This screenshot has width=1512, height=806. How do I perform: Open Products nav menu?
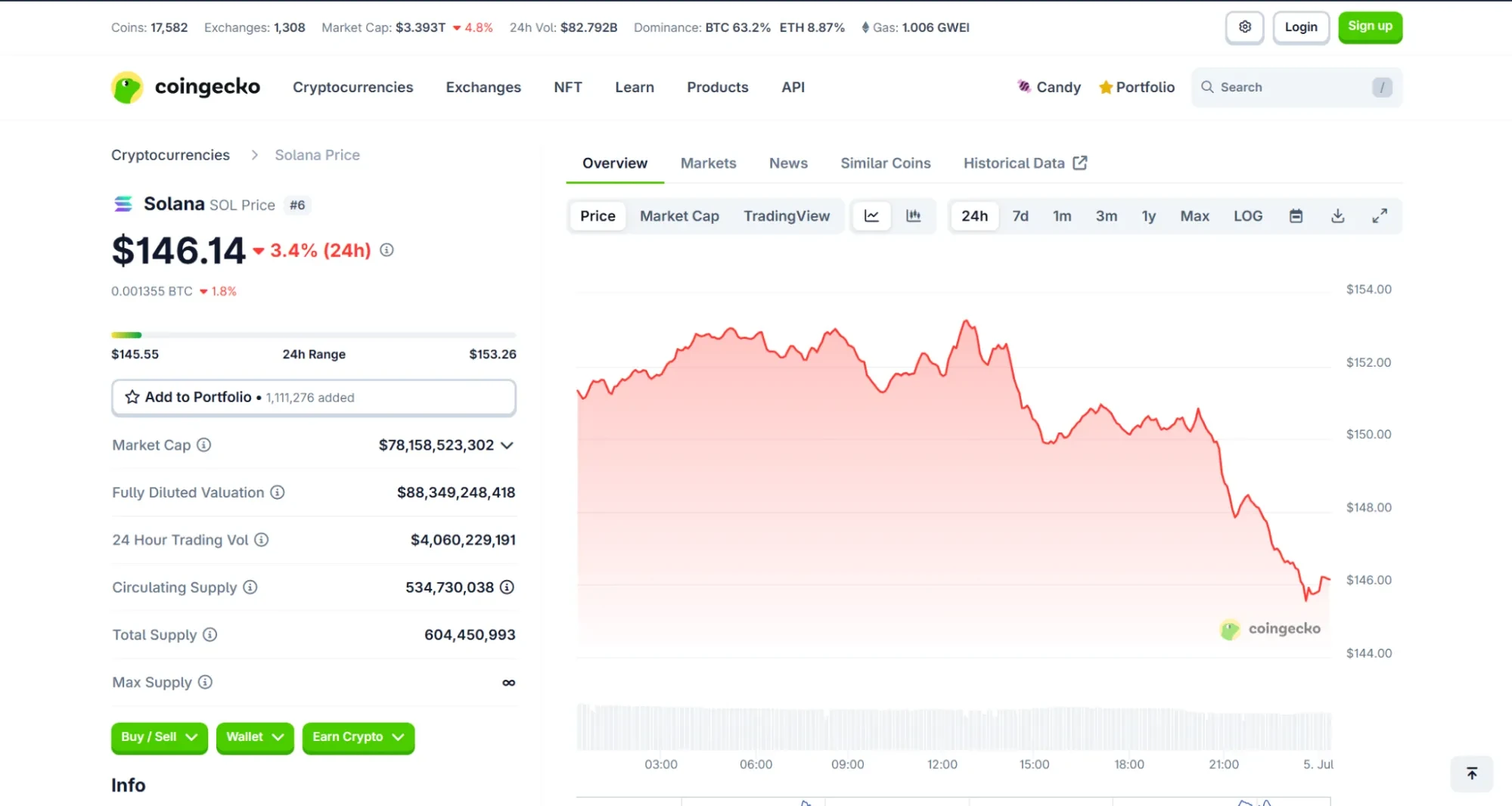click(x=718, y=87)
